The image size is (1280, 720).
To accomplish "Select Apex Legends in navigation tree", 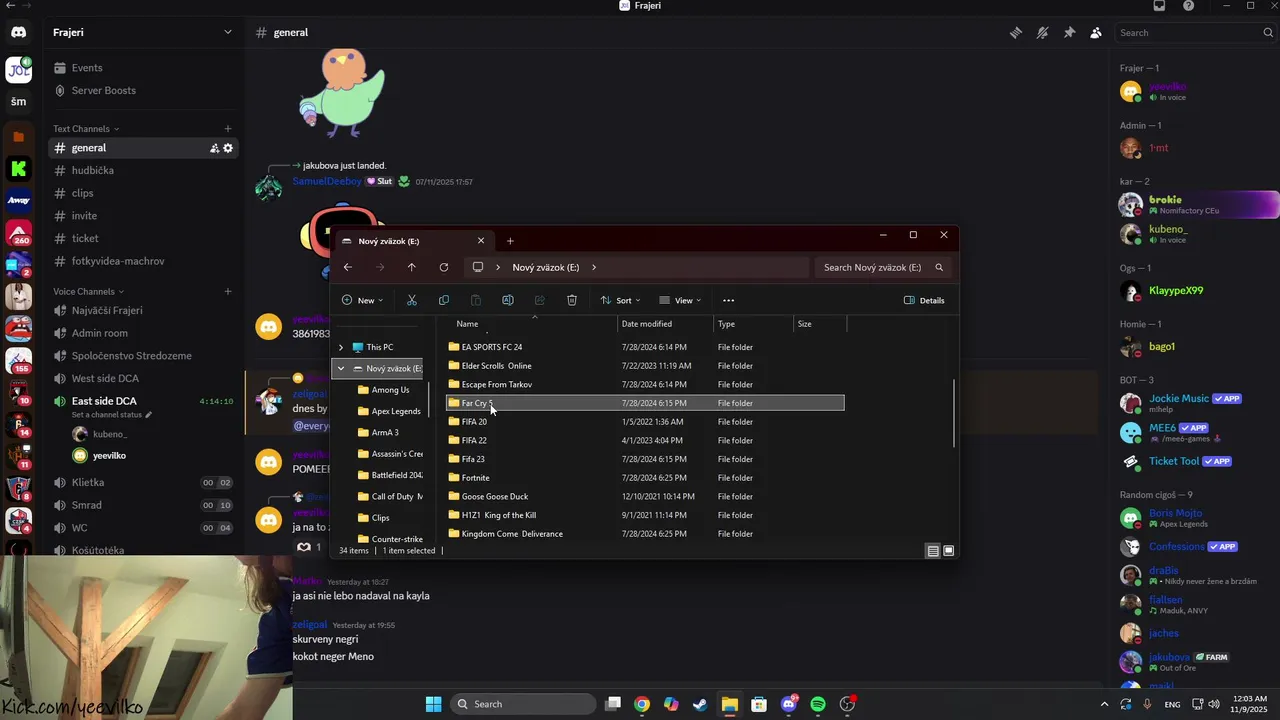I will [390, 411].
